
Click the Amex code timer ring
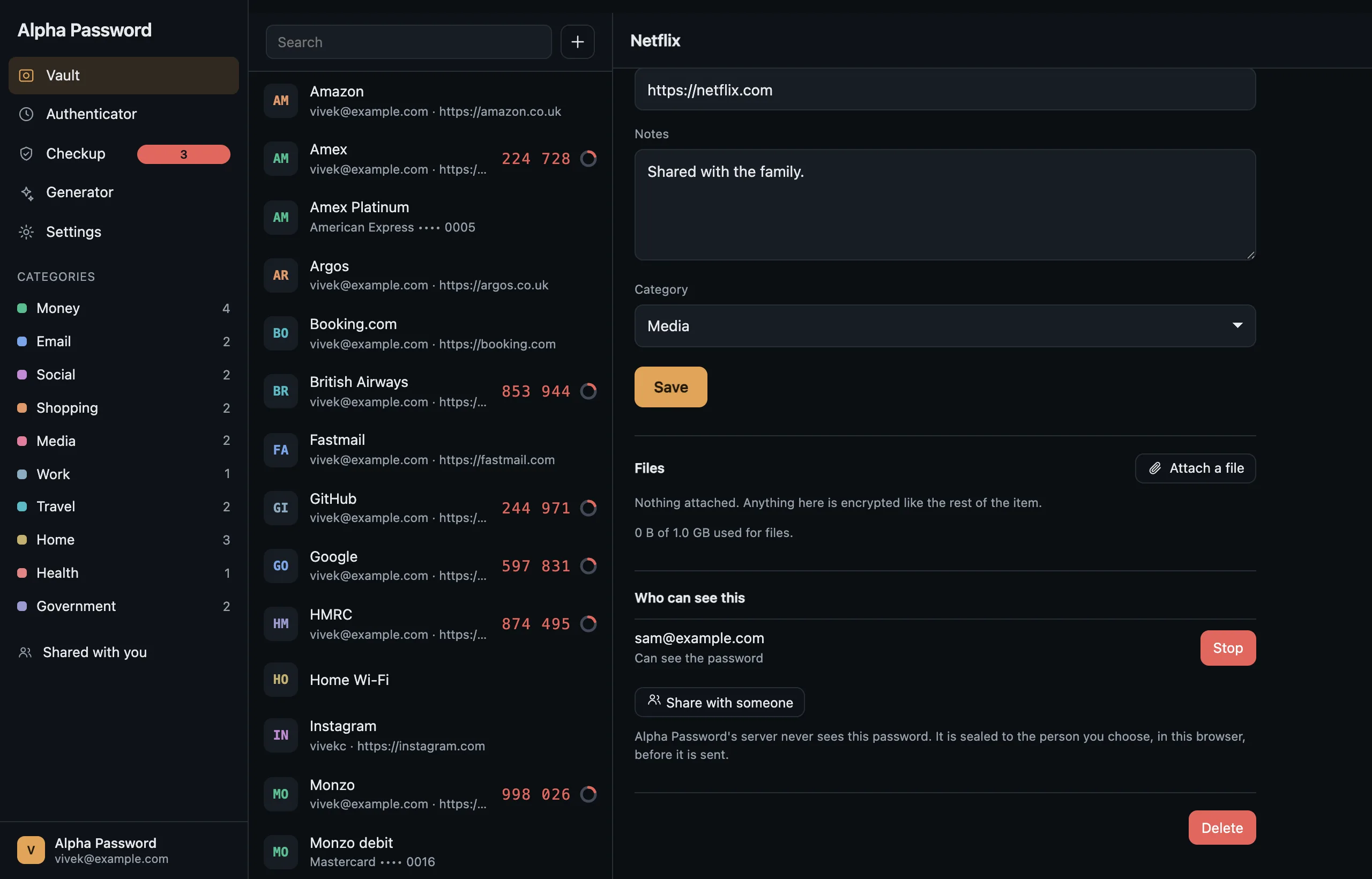tap(588, 159)
